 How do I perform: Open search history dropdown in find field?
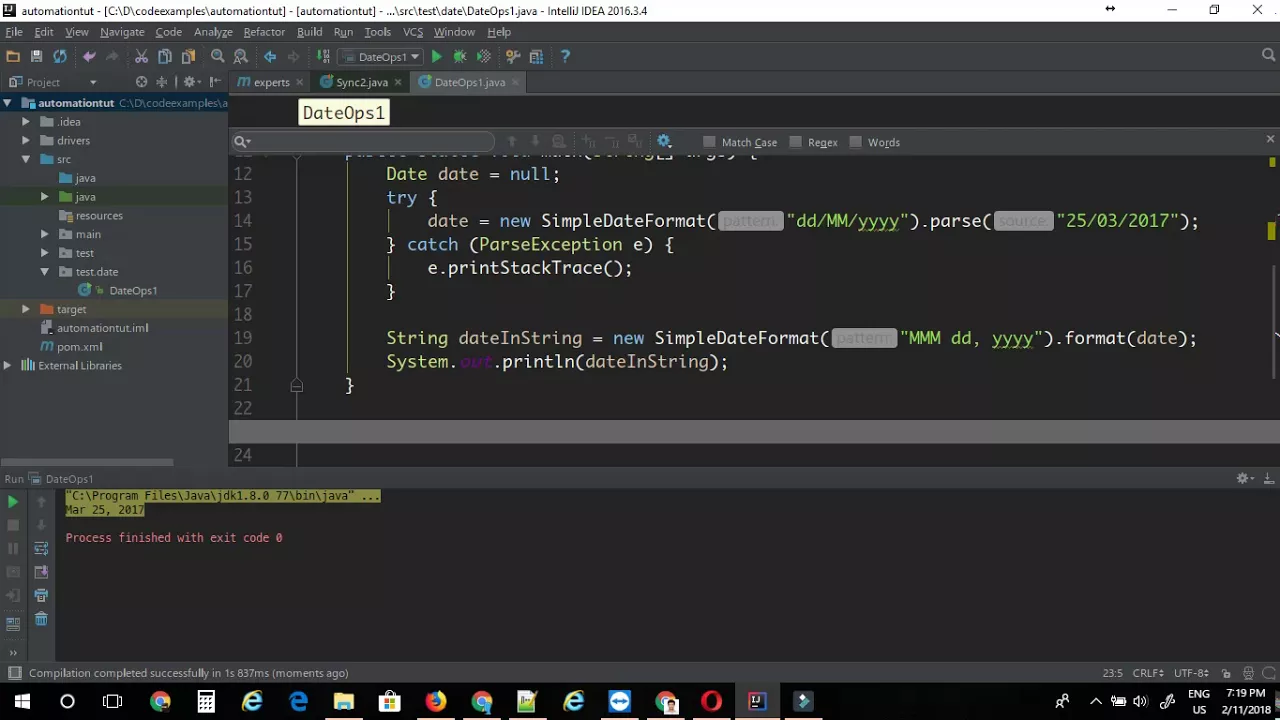242,142
